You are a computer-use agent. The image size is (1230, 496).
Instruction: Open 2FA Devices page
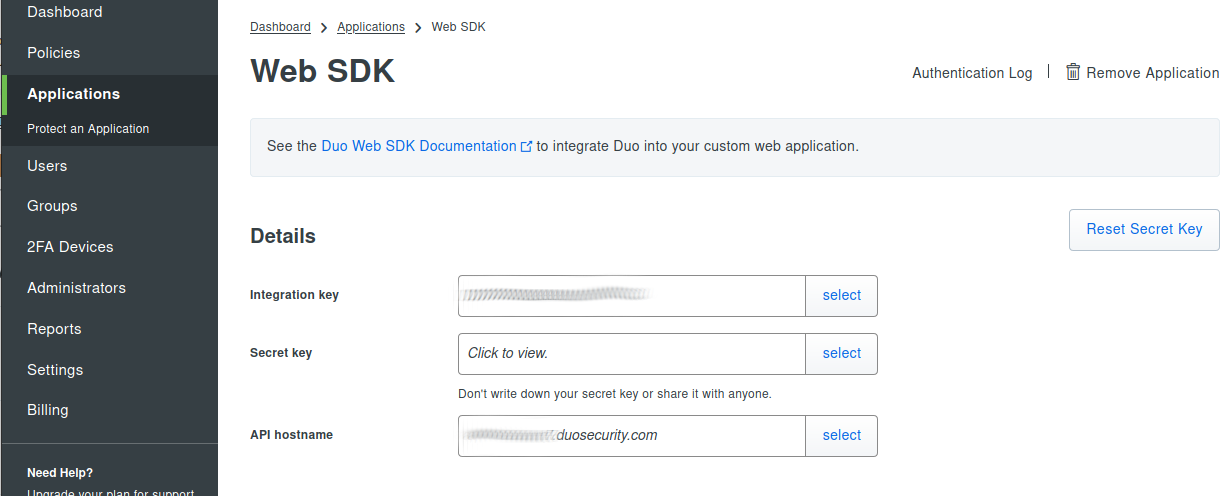tap(70, 247)
